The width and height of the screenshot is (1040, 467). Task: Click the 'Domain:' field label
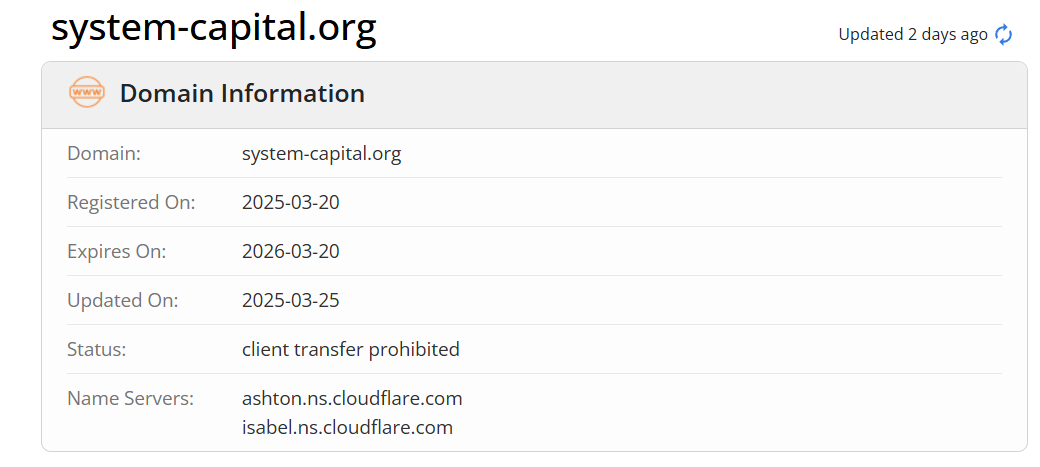(104, 154)
